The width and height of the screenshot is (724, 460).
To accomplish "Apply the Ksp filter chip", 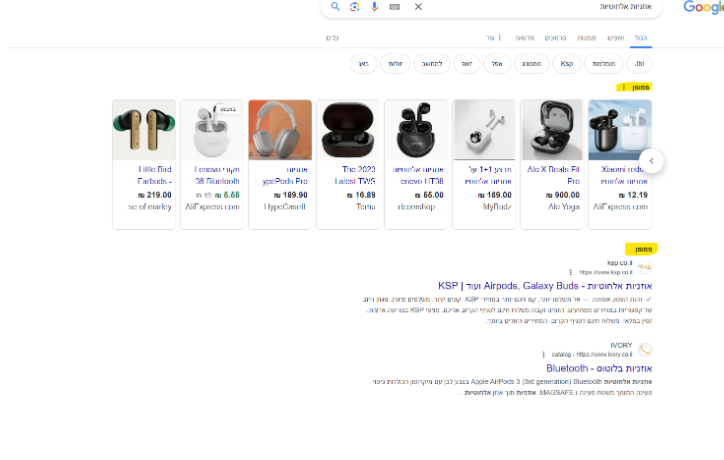I will click(567, 64).
